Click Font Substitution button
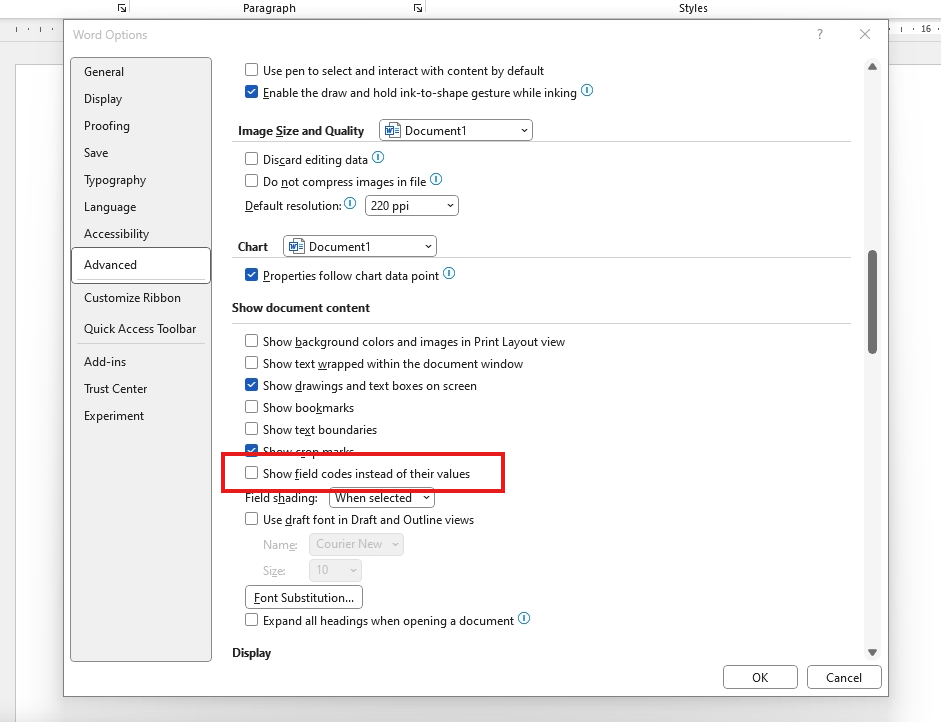This screenshot has height=722, width=941. (304, 598)
